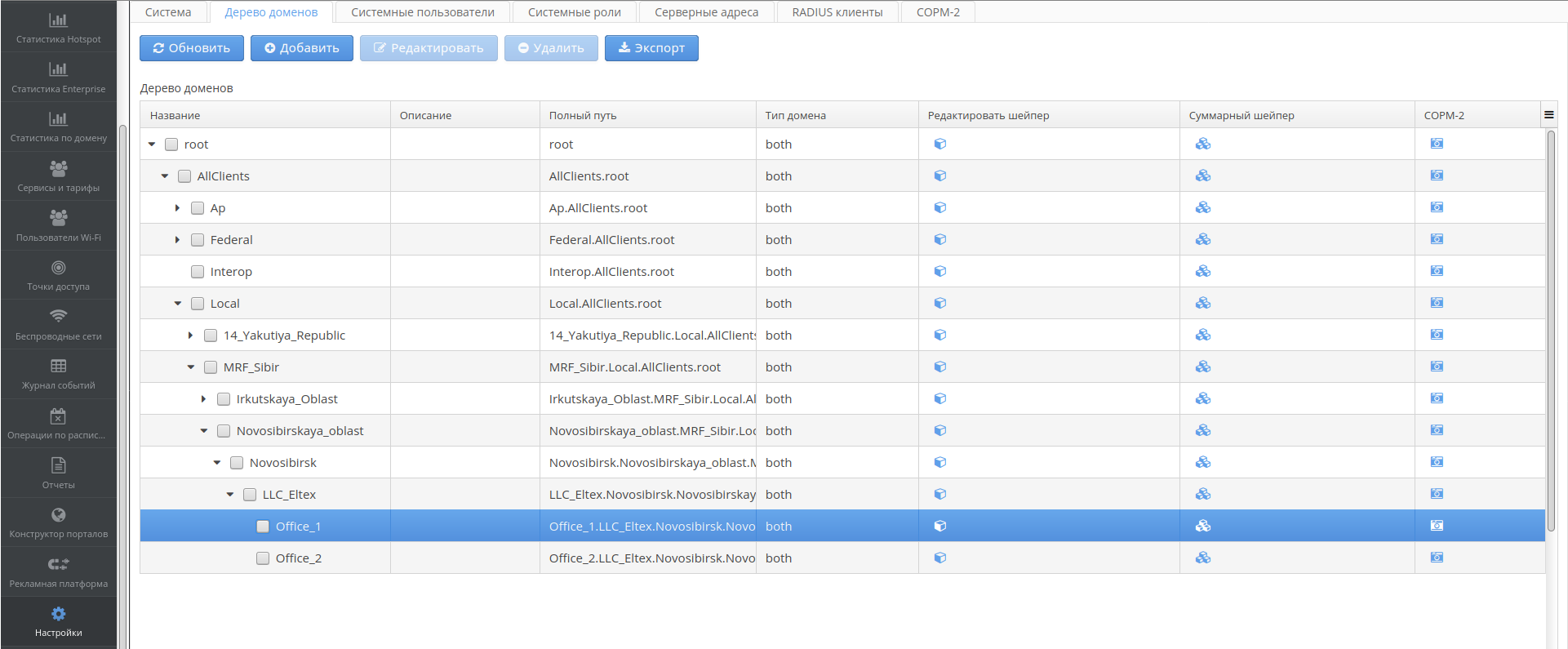1568x649 pixels.
Task: Open table column menu icon
Action: click(x=1548, y=115)
